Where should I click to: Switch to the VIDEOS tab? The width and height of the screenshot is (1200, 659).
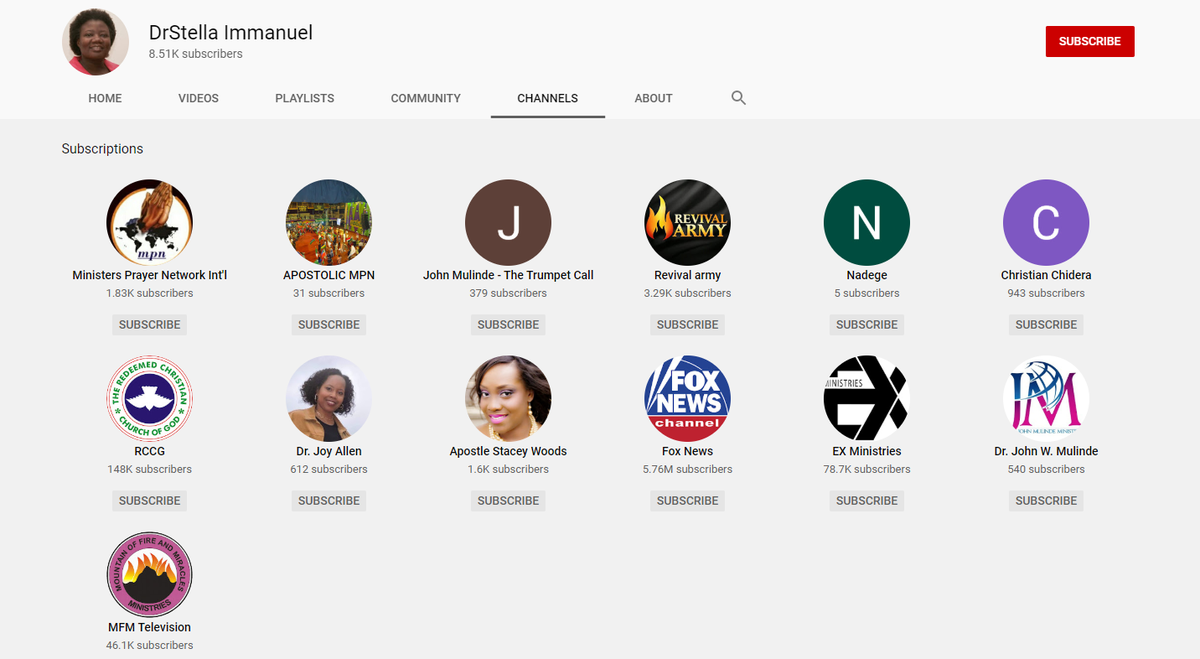[198, 98]
